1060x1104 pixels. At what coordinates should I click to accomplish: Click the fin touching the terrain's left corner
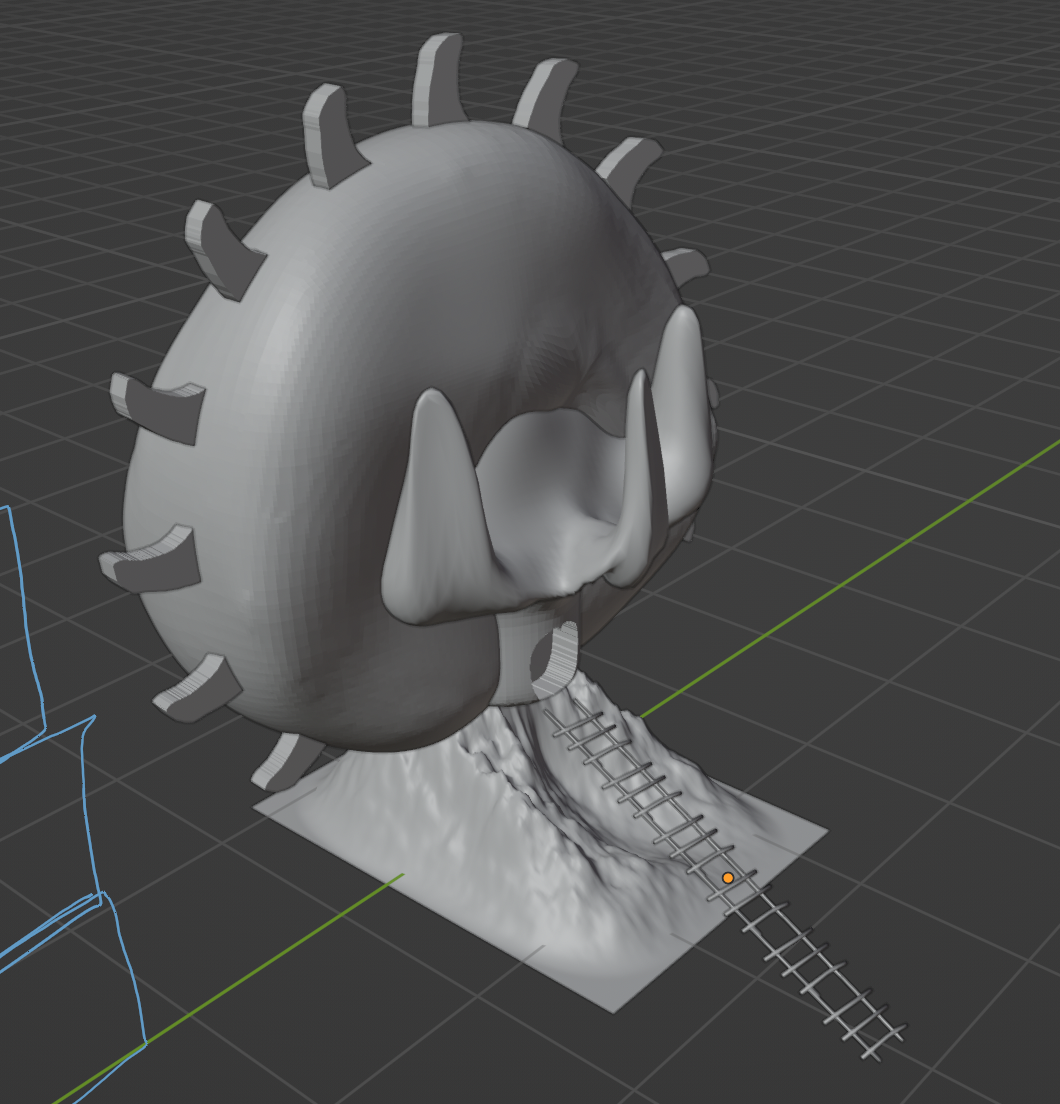point(285,762)
